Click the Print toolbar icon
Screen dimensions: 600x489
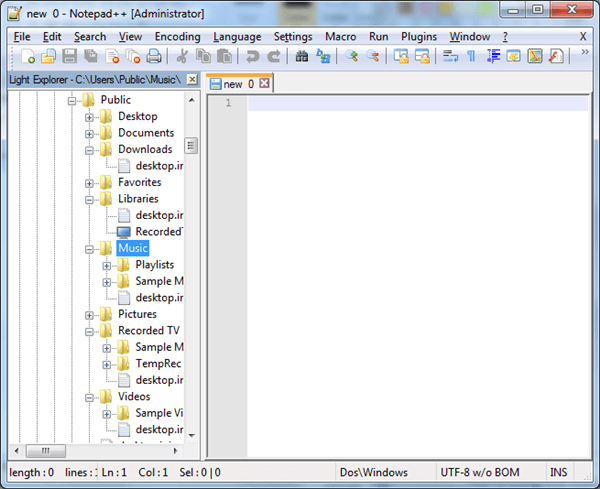[154, 56]
